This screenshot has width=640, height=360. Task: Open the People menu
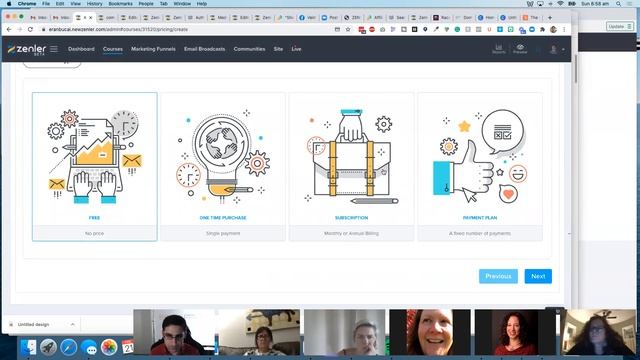click(x=146, y=4)
